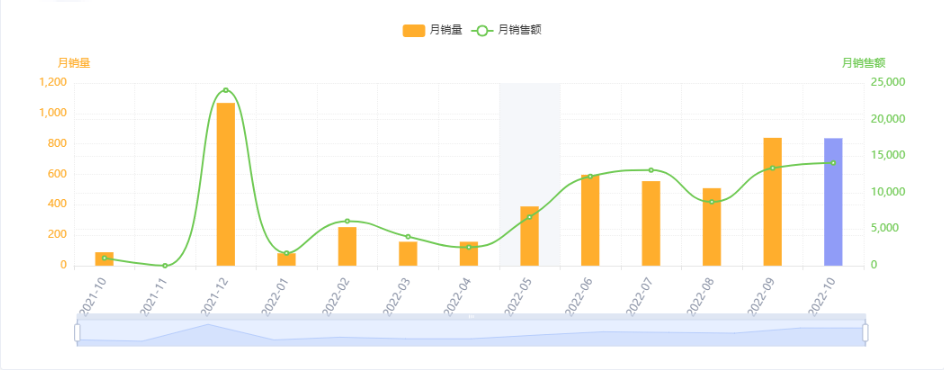Click the left handle of zoom slider
The width and height of the screenshot is (944, 370).
(77, 333)
